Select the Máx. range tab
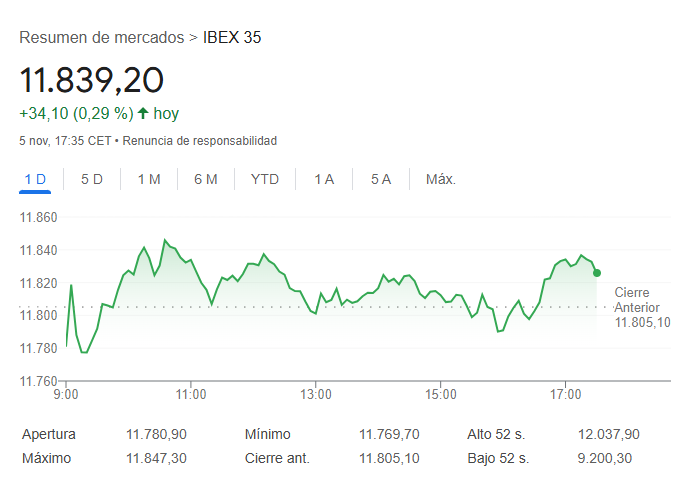 click(x=441, y=179)
